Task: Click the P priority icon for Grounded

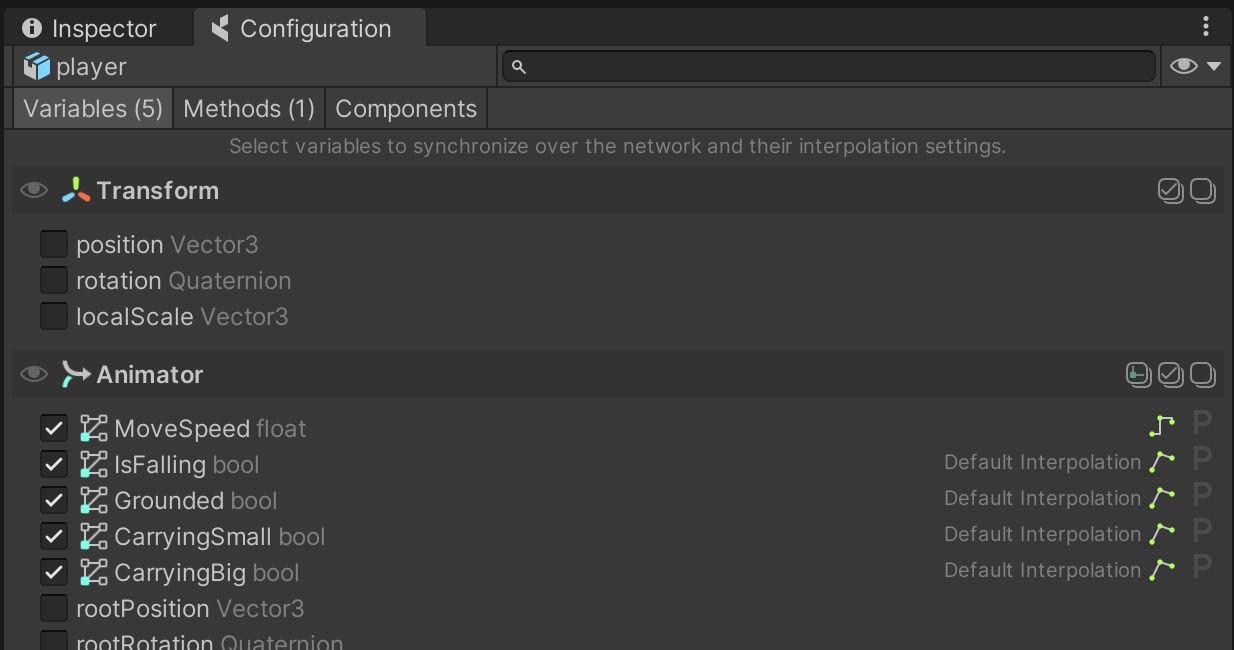Action: point(1202,499)
